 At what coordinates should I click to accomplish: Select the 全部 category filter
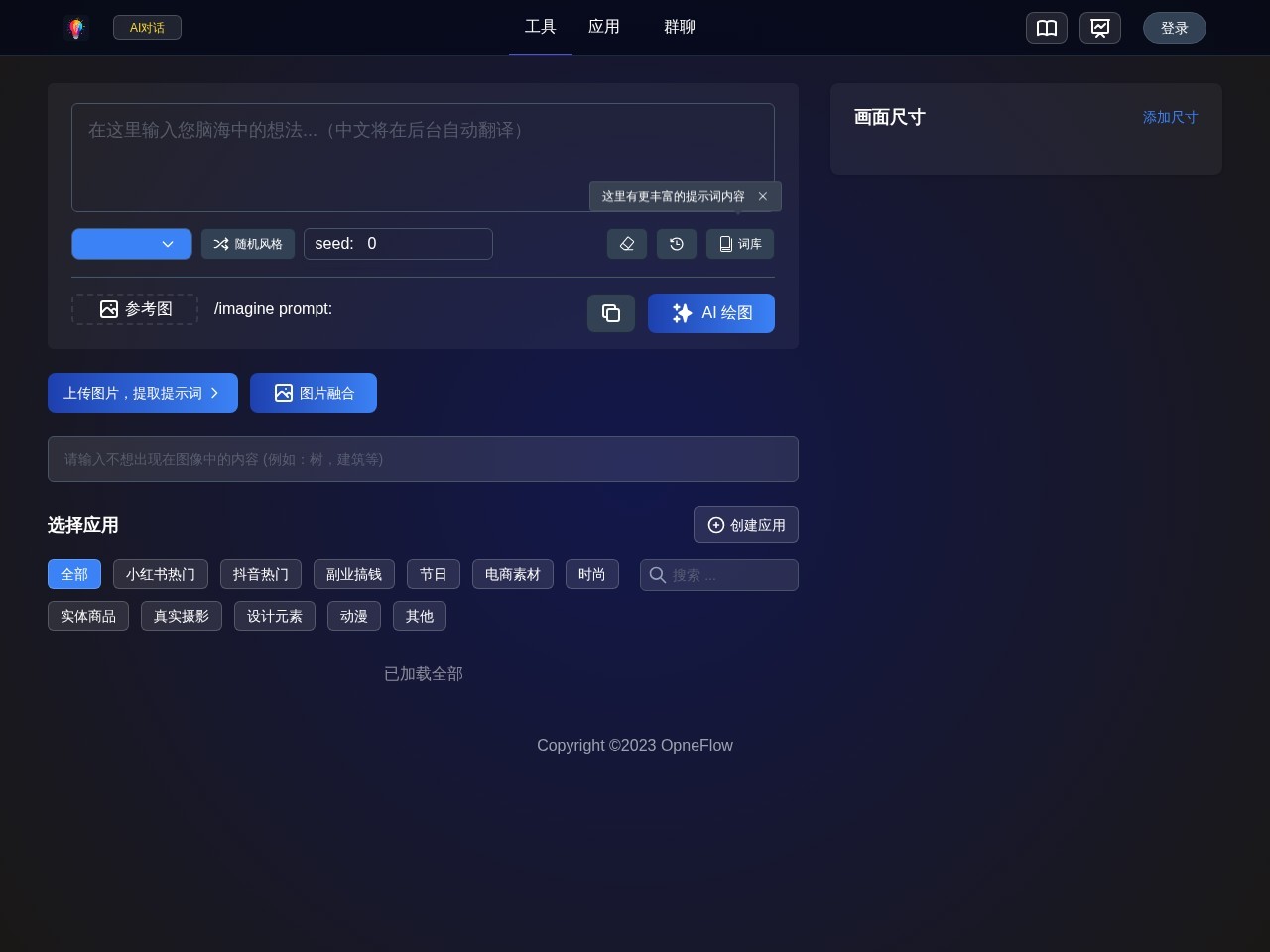point(73,574)
